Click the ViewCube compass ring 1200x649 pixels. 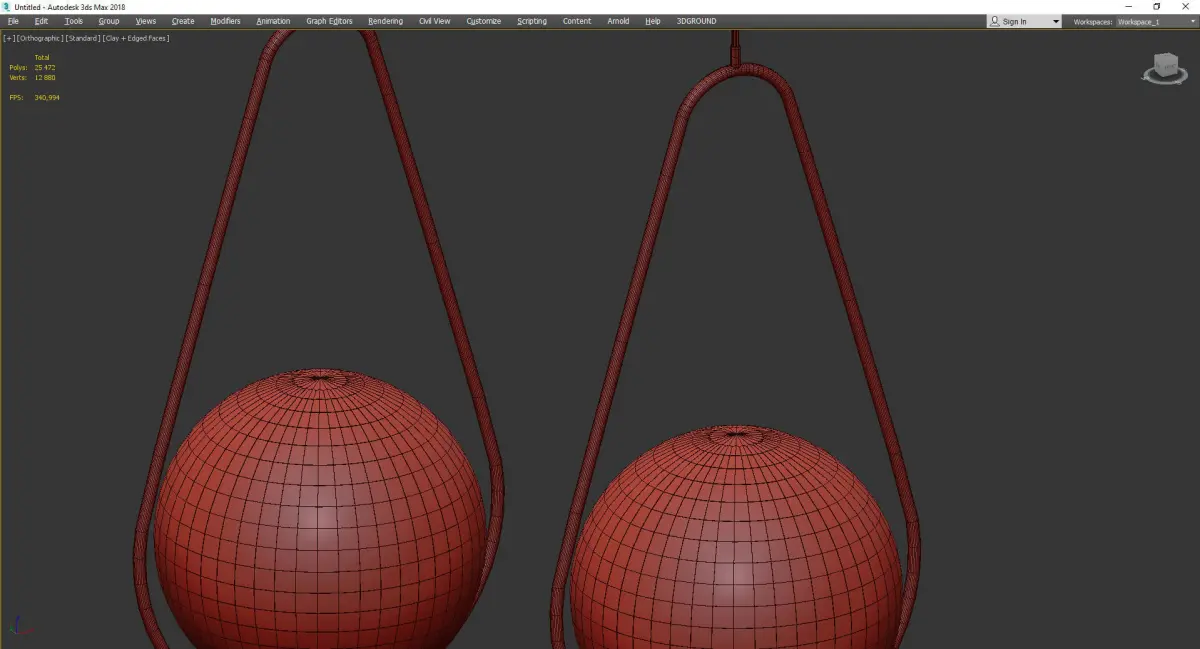pyautogui.click(x=1165, y=81)
